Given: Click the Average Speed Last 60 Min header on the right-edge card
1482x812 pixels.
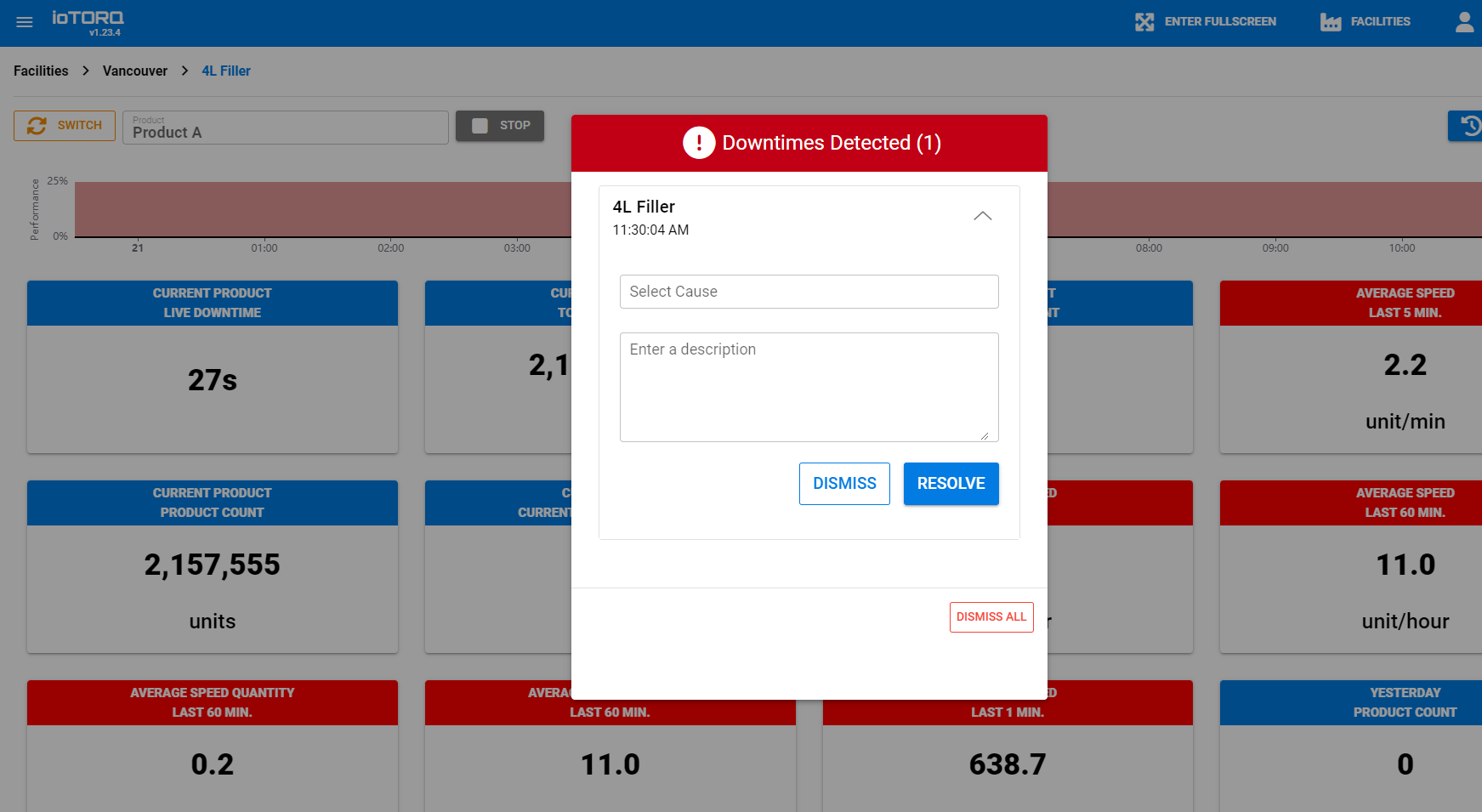Looking at the screenshot, I should (1351, 503).
